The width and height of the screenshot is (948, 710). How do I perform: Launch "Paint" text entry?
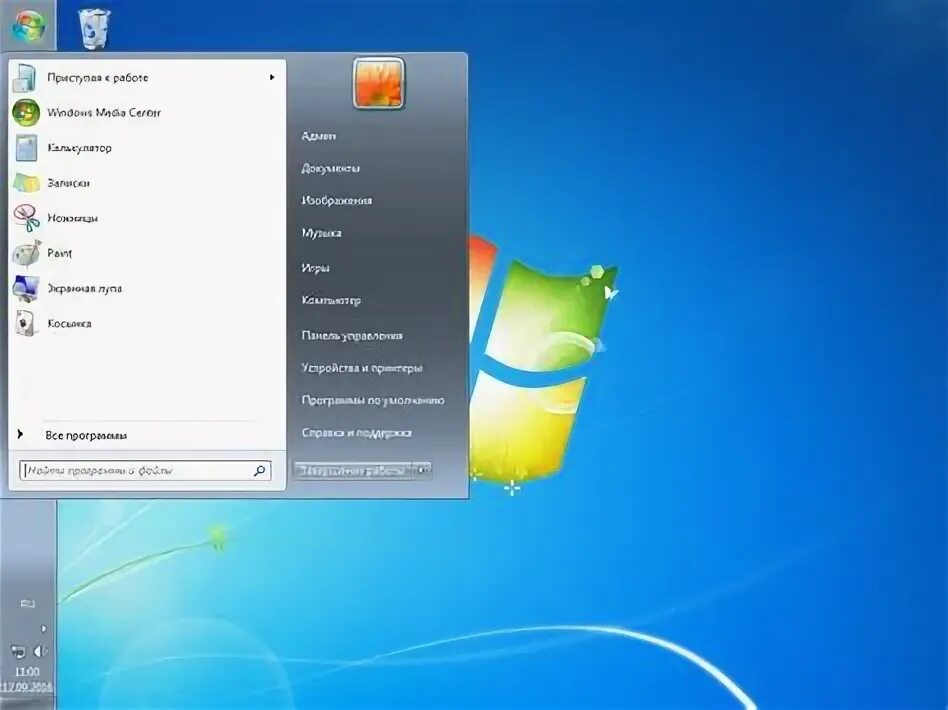pyautogui.click(x=59, y=253)
